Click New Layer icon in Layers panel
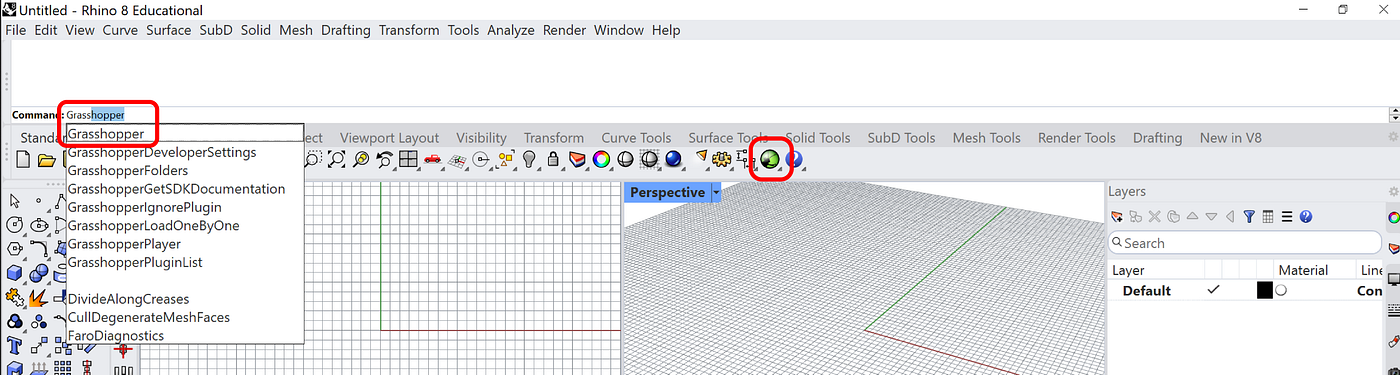This screenshot has width=1400, height=375. pyautogui.click(x=1117, y=216)
